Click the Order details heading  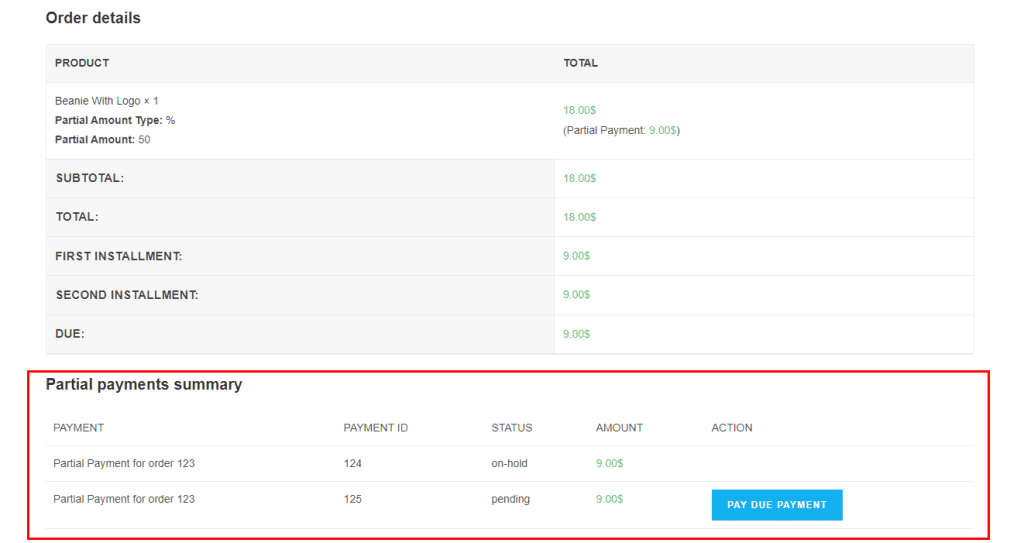click(93, 18)
